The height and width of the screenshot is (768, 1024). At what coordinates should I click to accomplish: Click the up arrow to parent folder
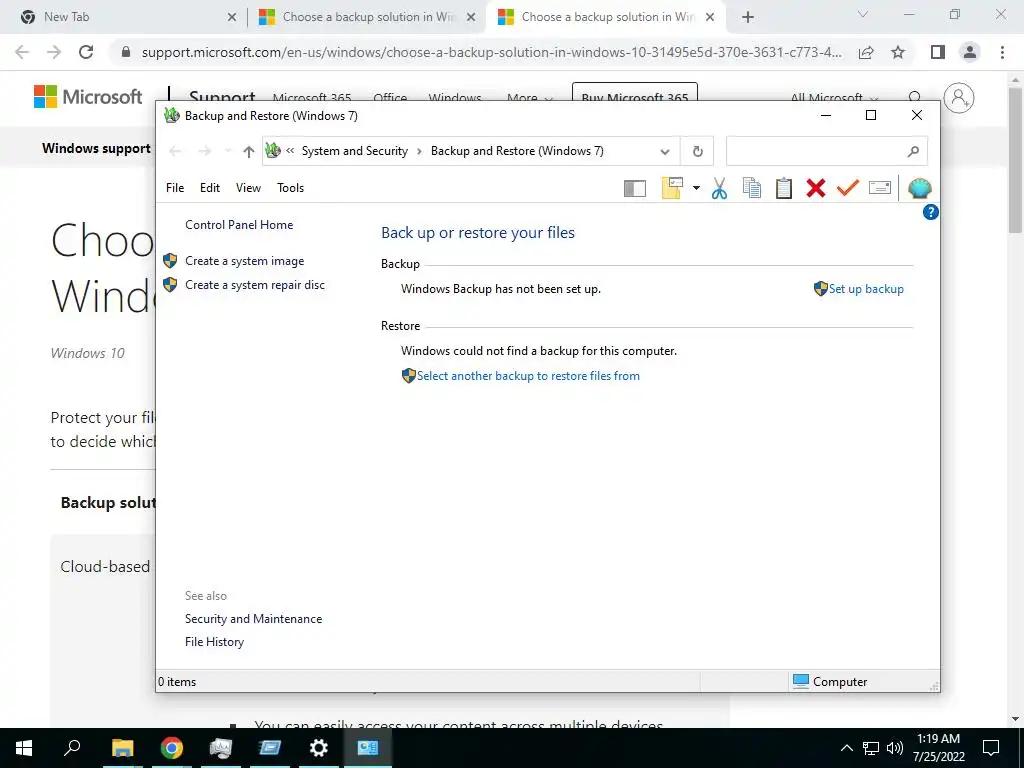248,152
